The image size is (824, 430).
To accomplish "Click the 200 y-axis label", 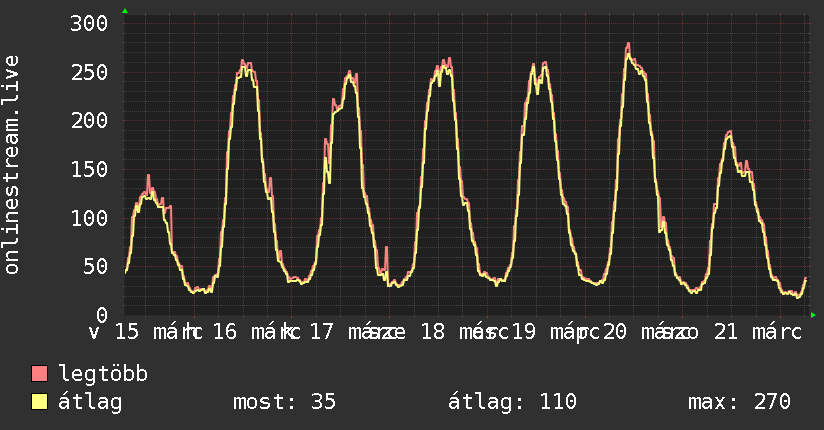I will click(x=89, y=120).
